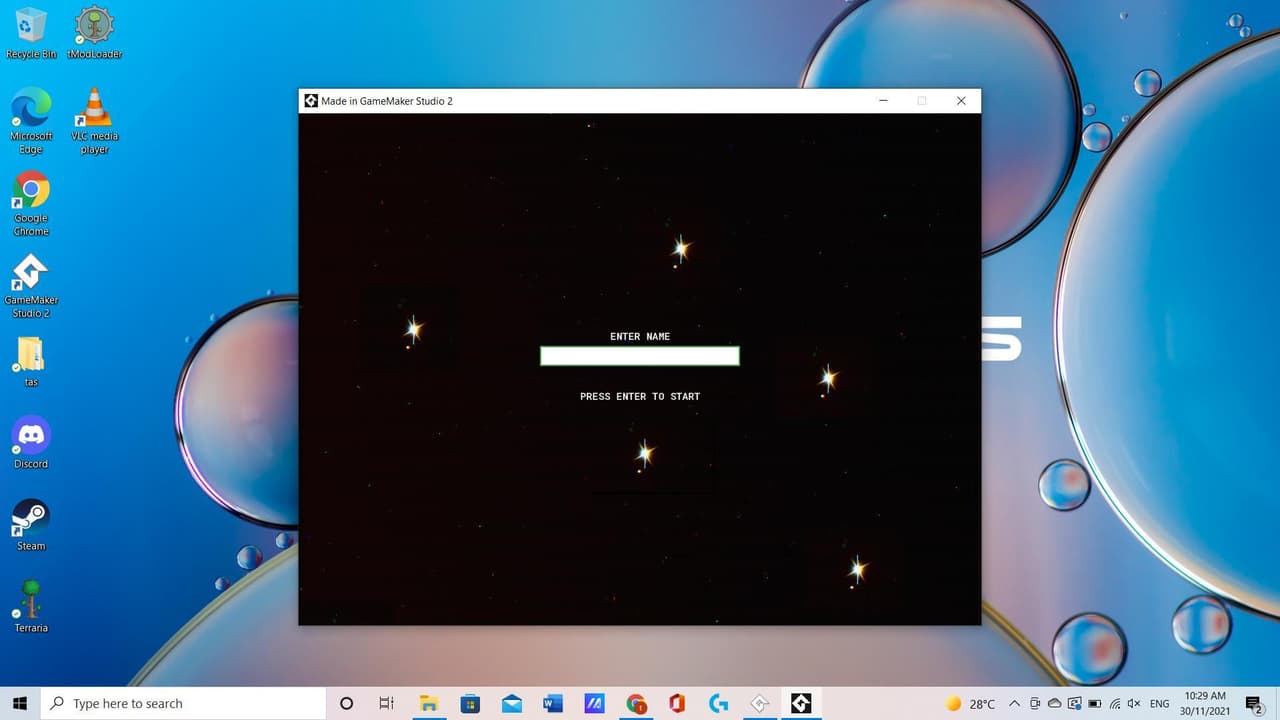This screenshot has width=1280, height=720.
Task: Switch the ENG input language indicator
Action: (1159, 704)
